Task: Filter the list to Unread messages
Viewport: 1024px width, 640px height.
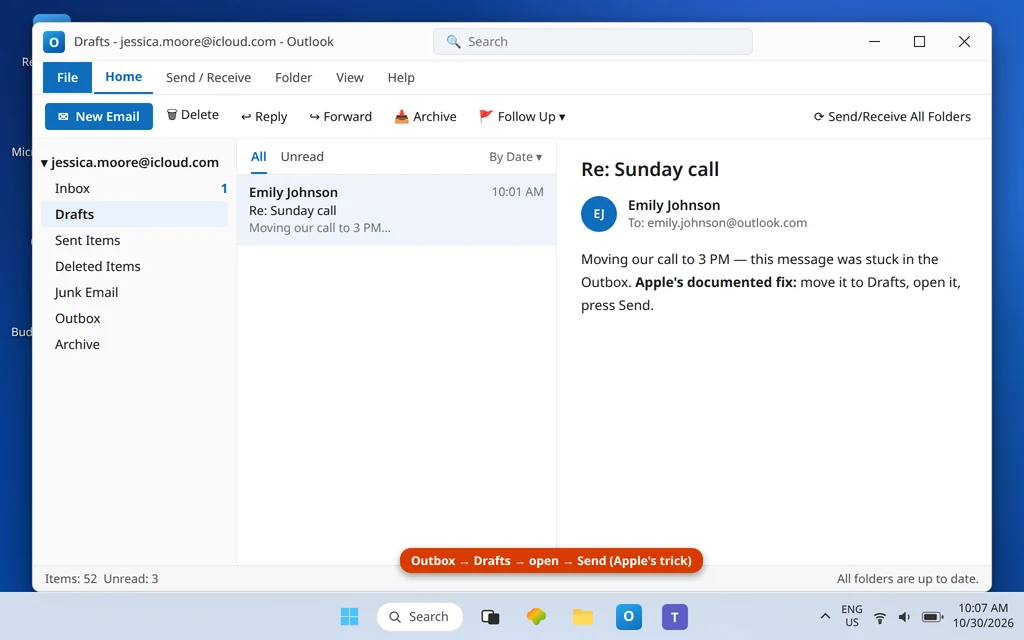Action: click(302, 157)
